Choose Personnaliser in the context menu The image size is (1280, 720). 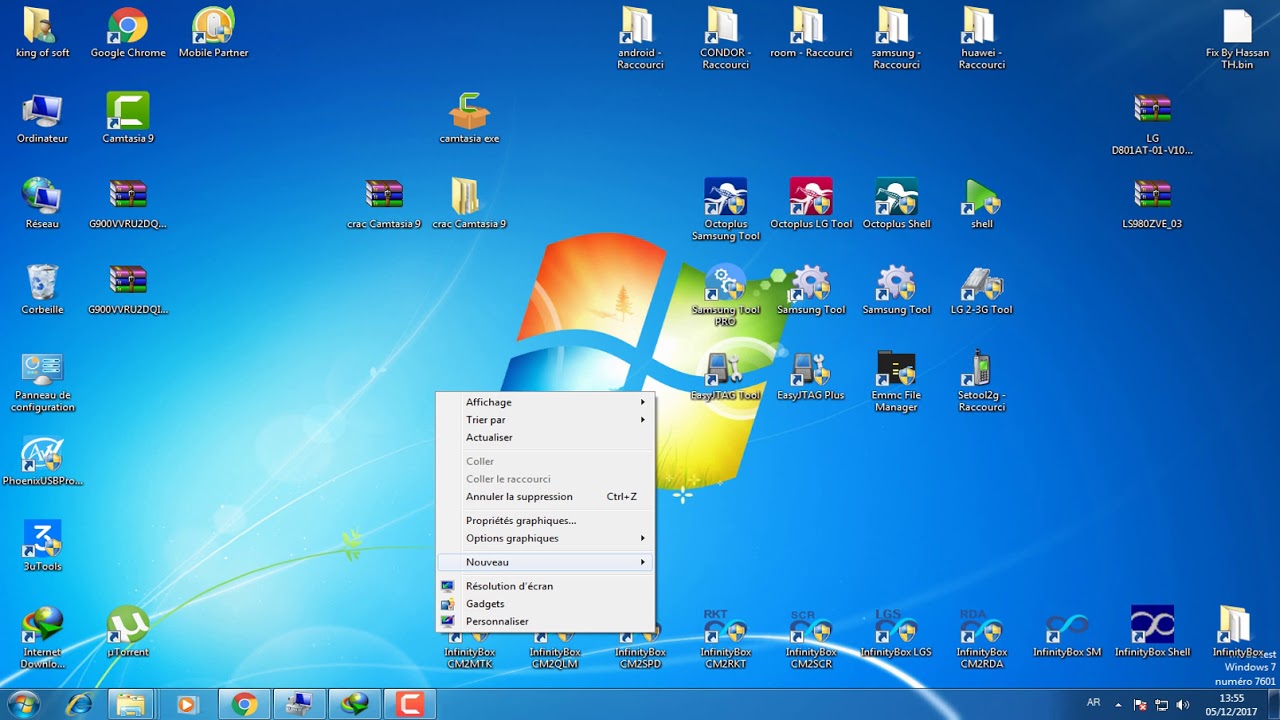tap(546, 621)
